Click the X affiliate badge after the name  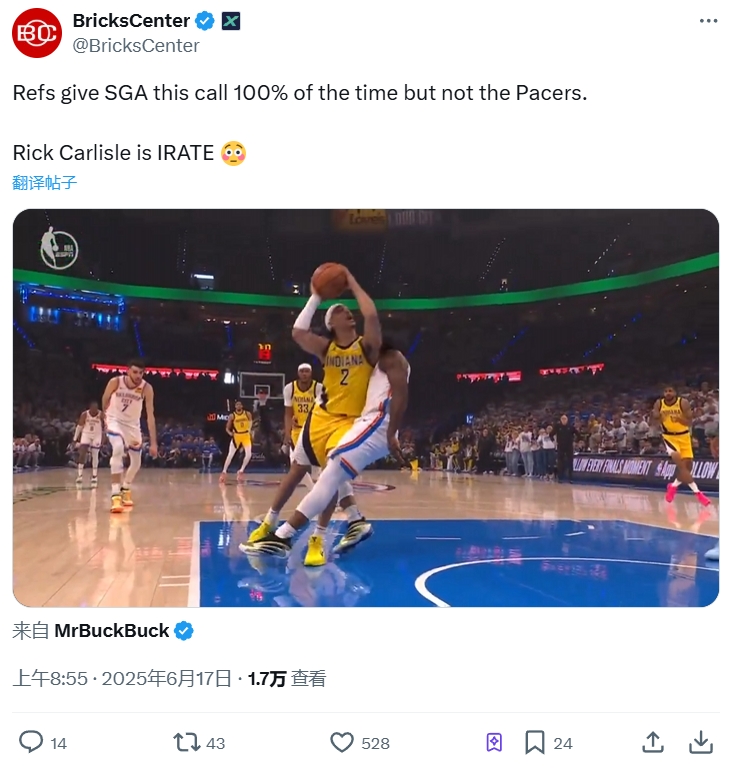point(230,21)
